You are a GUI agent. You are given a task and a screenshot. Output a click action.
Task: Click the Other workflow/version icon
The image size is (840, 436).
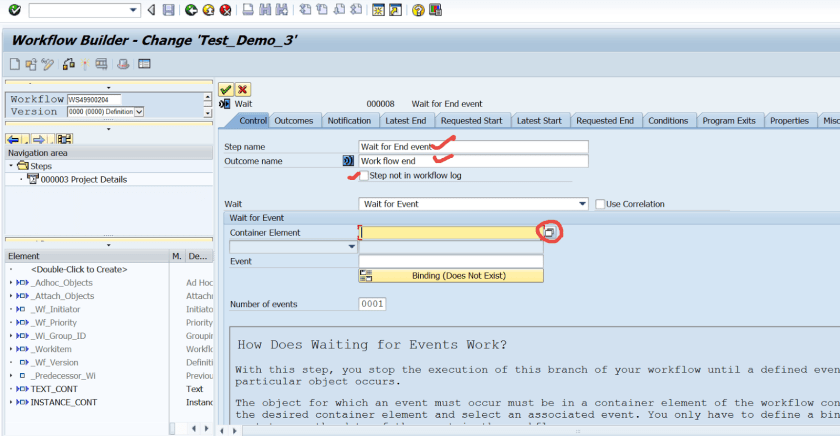pos(31,64)
